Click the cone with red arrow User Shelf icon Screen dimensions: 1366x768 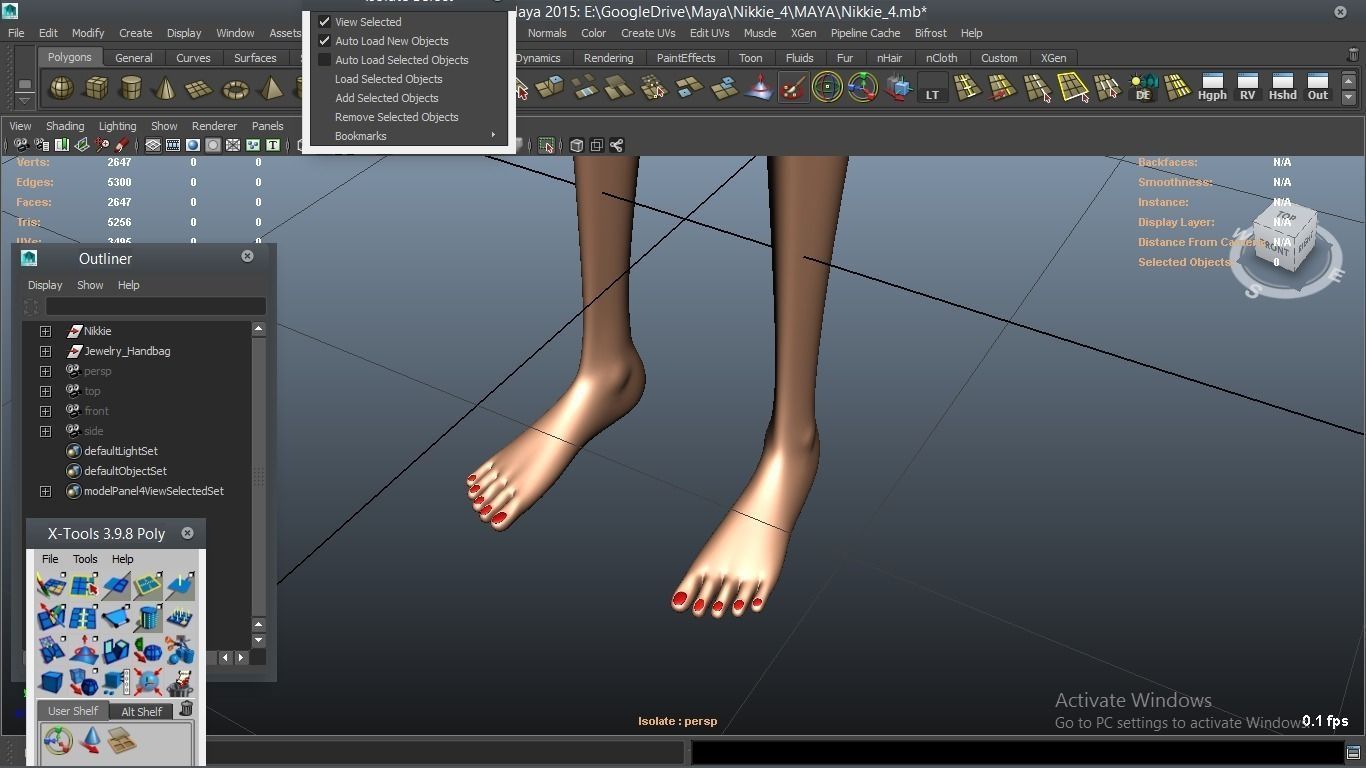90,741
